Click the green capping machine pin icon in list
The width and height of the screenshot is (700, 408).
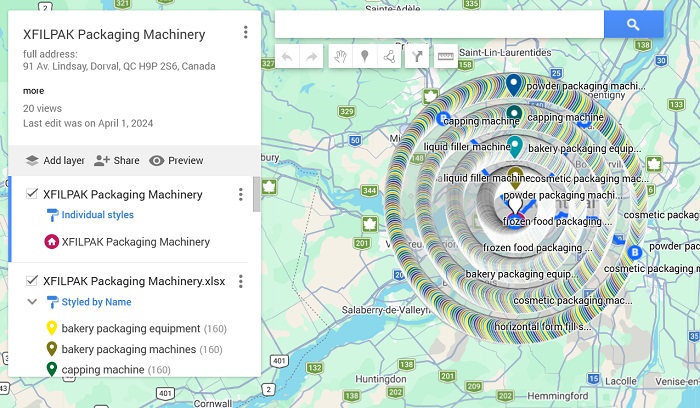click(x=52, y=369)
